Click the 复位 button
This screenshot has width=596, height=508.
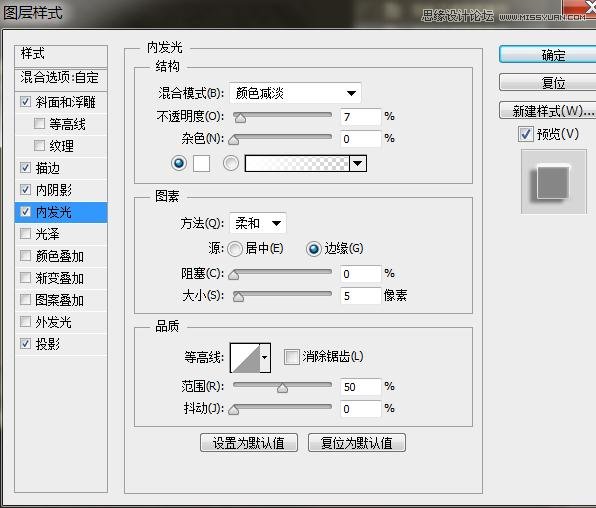(x=547, y=82)
